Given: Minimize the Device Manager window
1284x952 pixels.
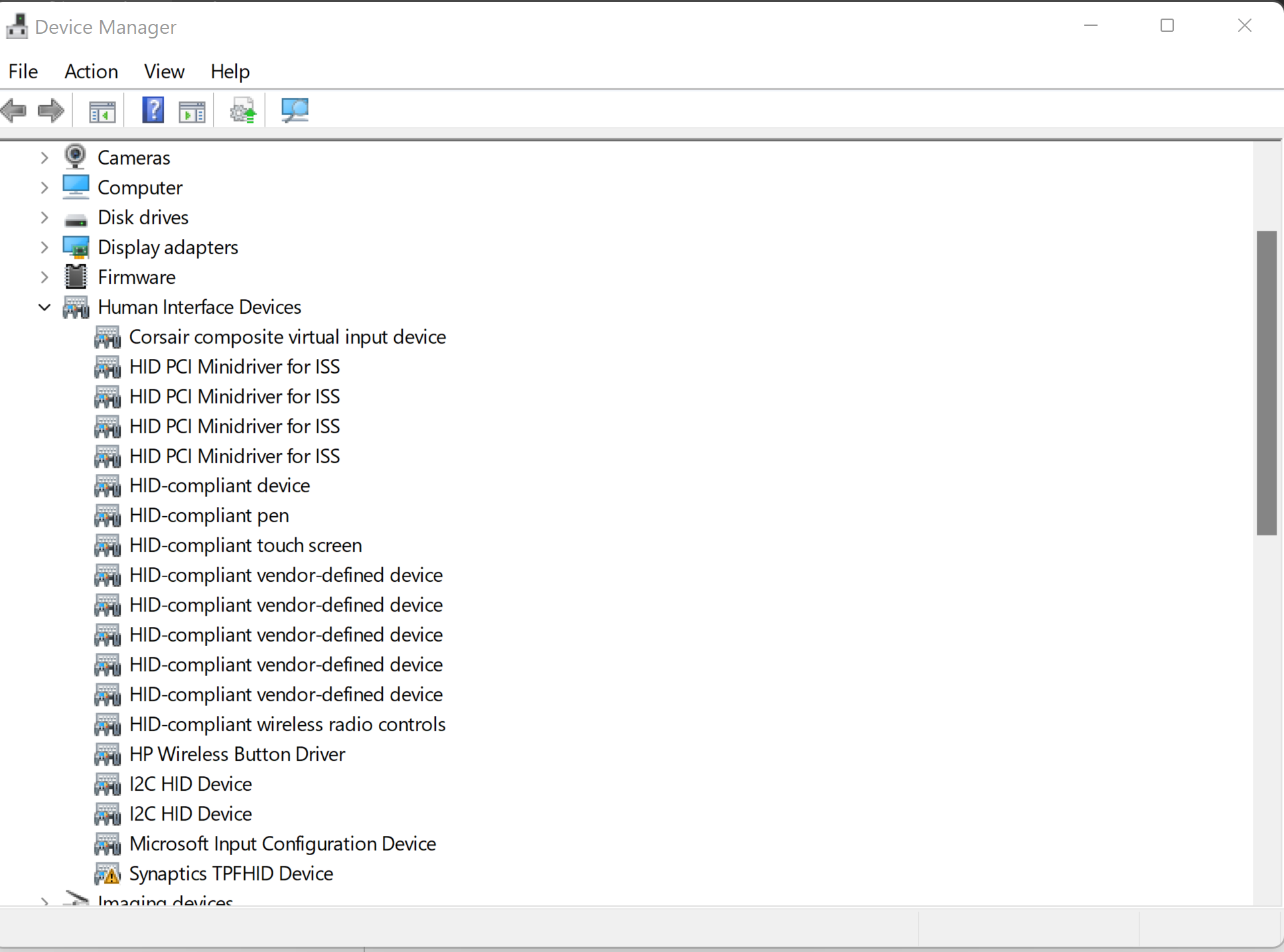Looking at the screenshot, I should pos(1091,26).
